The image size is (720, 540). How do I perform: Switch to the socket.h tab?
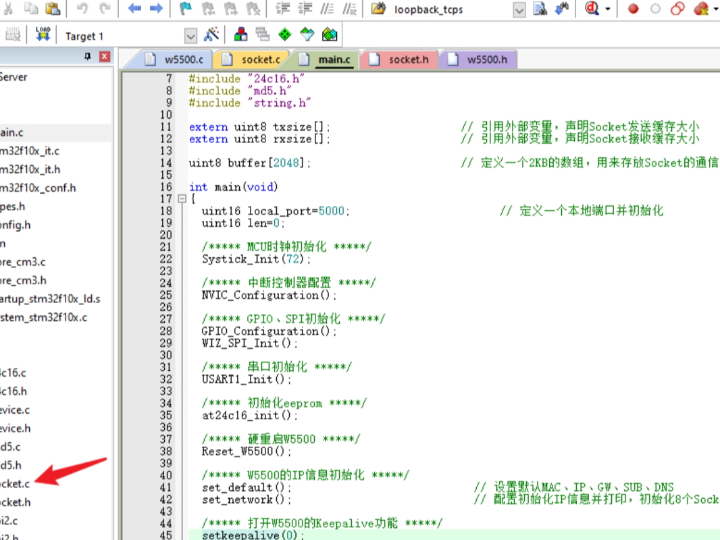(x=407, y=60)
